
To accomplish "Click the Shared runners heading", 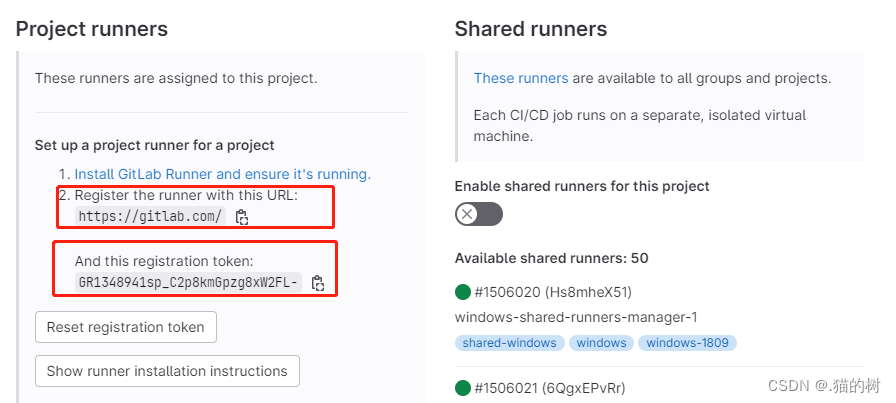I will pyautogui.click(x=531, y=29).
